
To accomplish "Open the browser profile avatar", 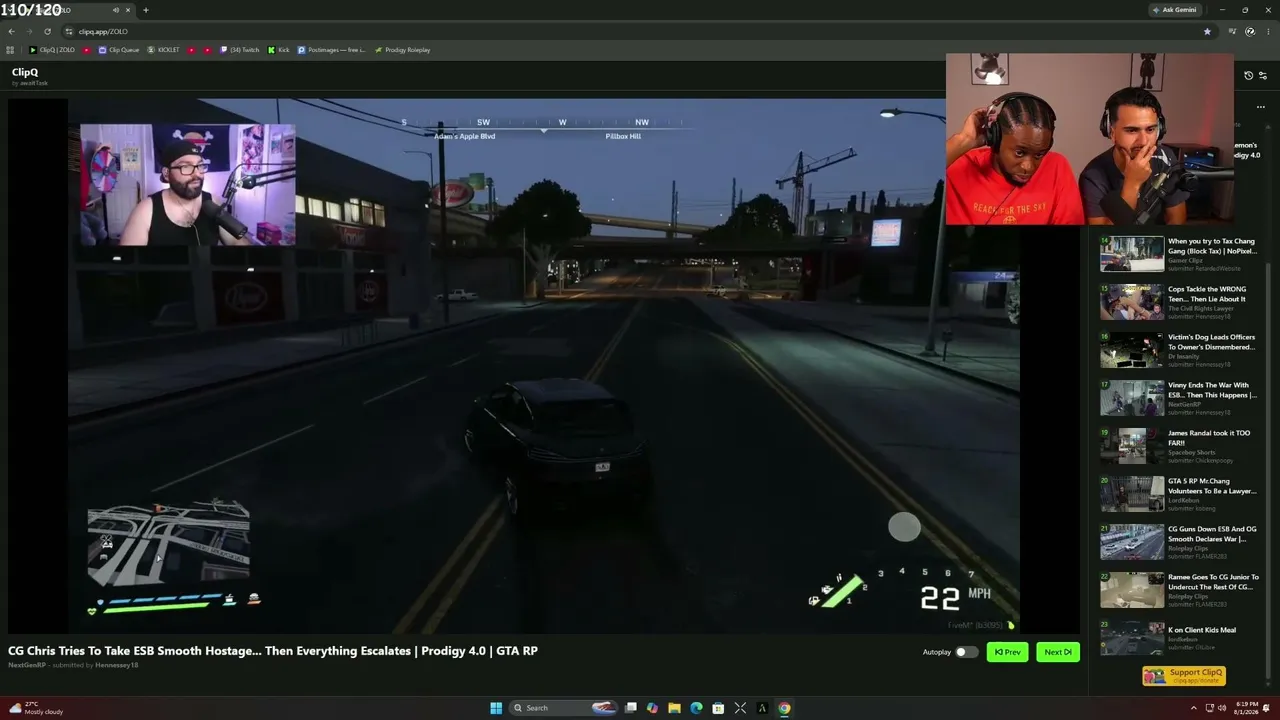I will [1250, 31].
